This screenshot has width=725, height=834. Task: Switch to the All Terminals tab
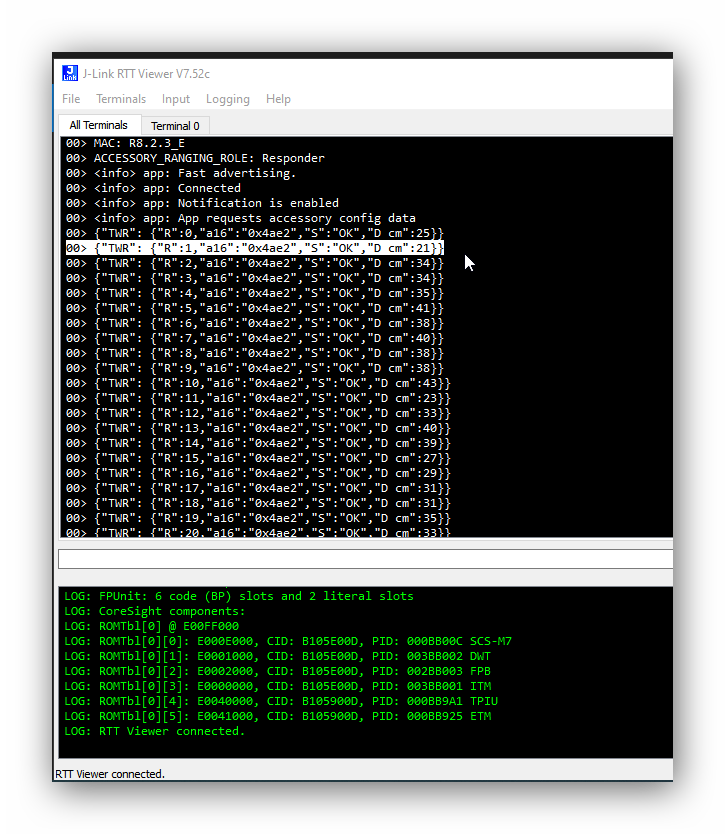(x=98, y=125)
